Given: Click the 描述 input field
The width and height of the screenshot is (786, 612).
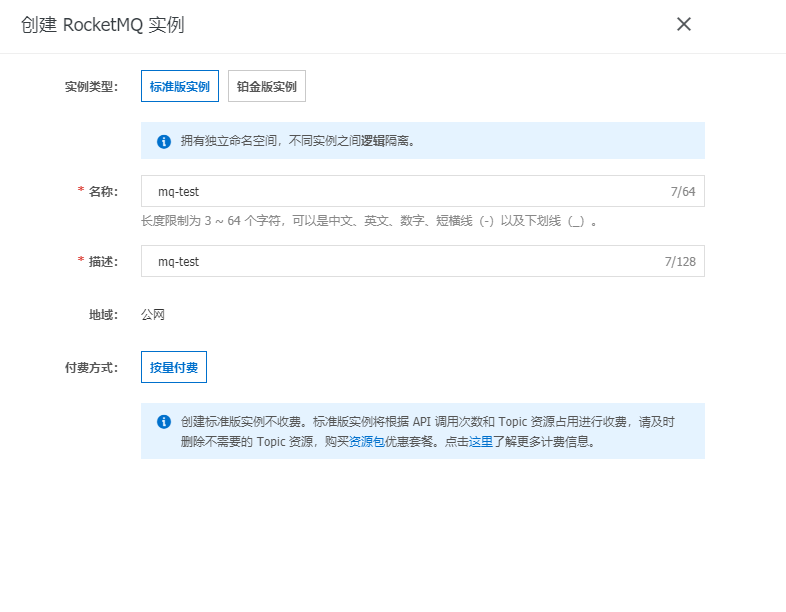Looking at the screenshot, I should [423, 261].
